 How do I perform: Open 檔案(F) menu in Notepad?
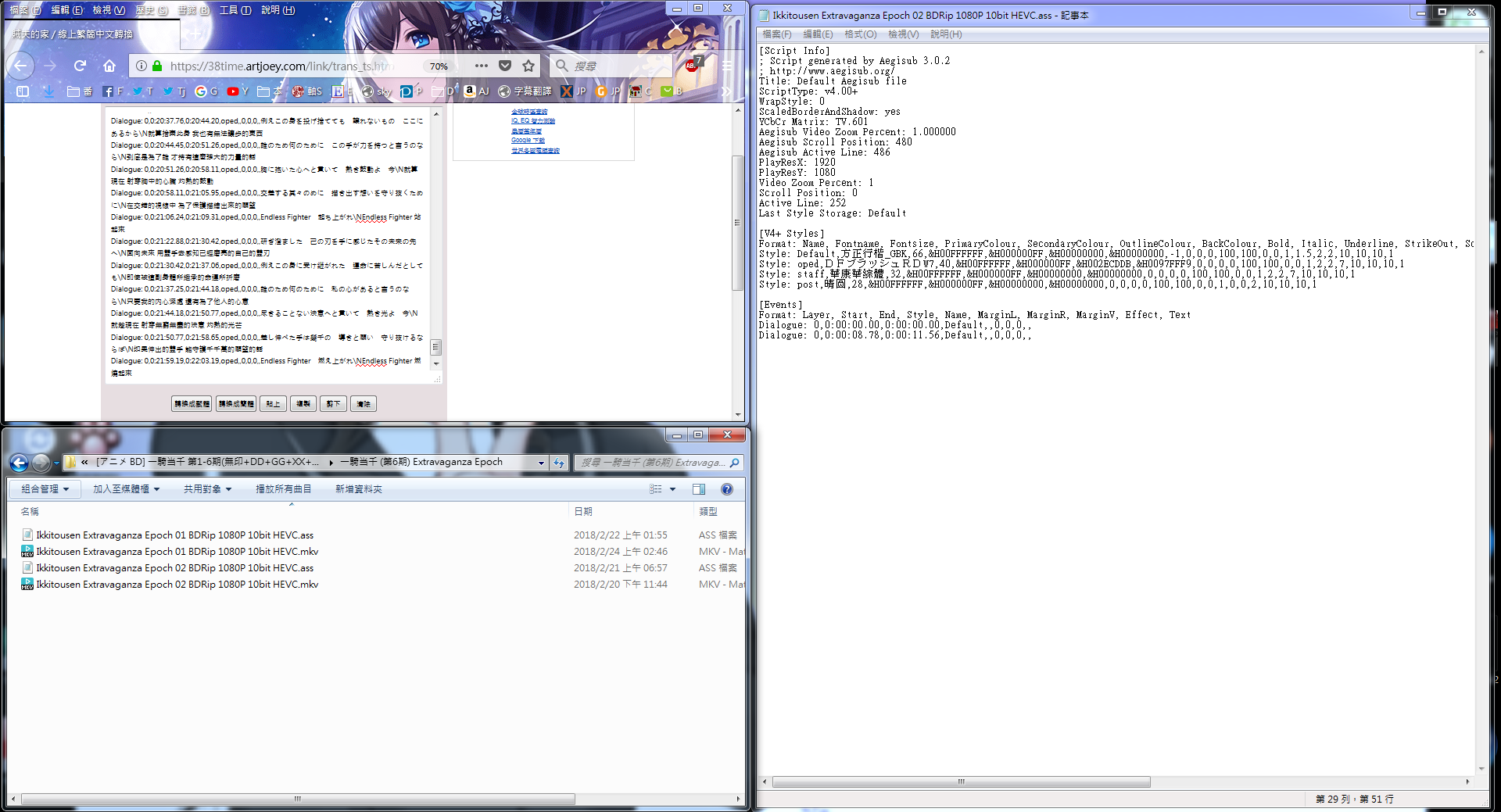(776, 34)
